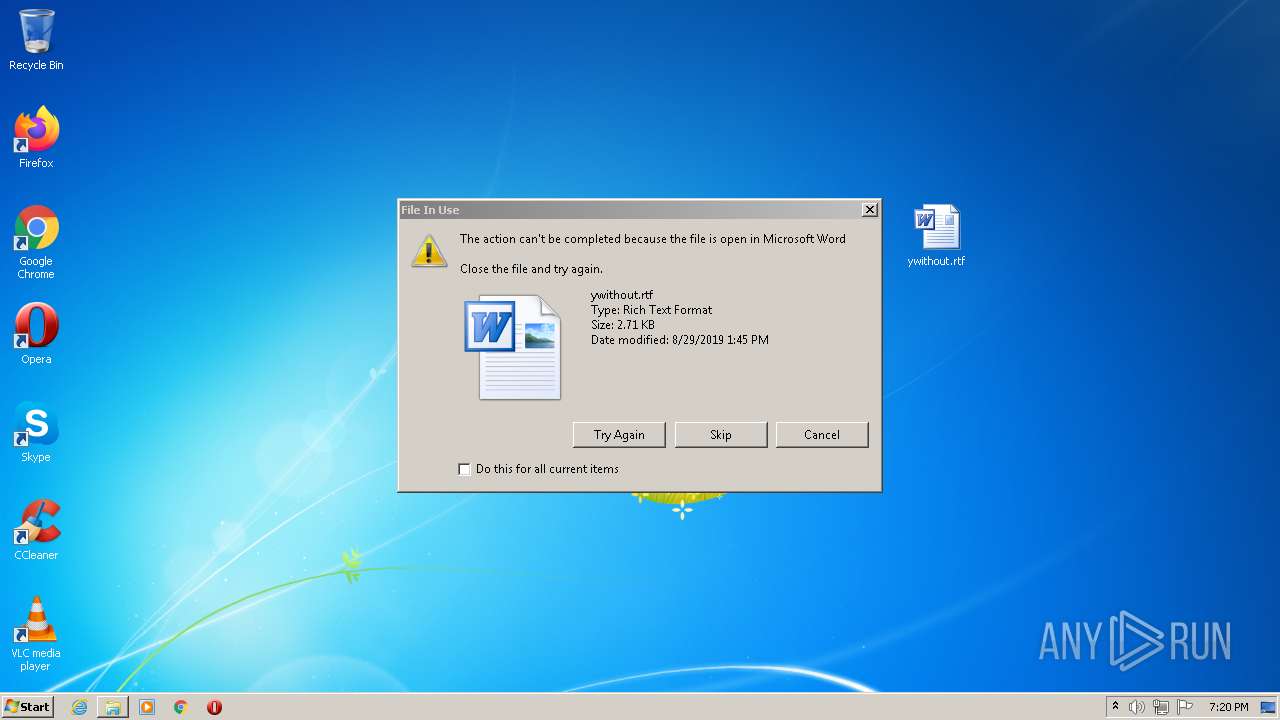Click the Size: 2.71 KB line
Screen dimensions: 1280x720
click(622, 325)
